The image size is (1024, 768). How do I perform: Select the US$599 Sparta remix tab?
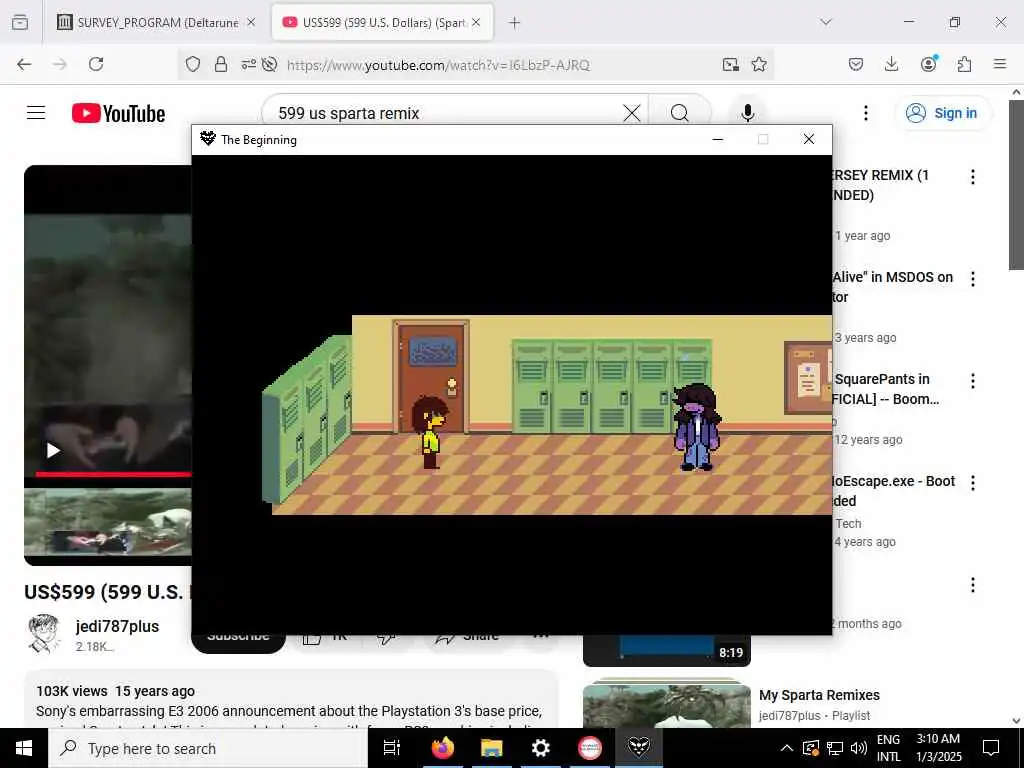click(382, 23)
